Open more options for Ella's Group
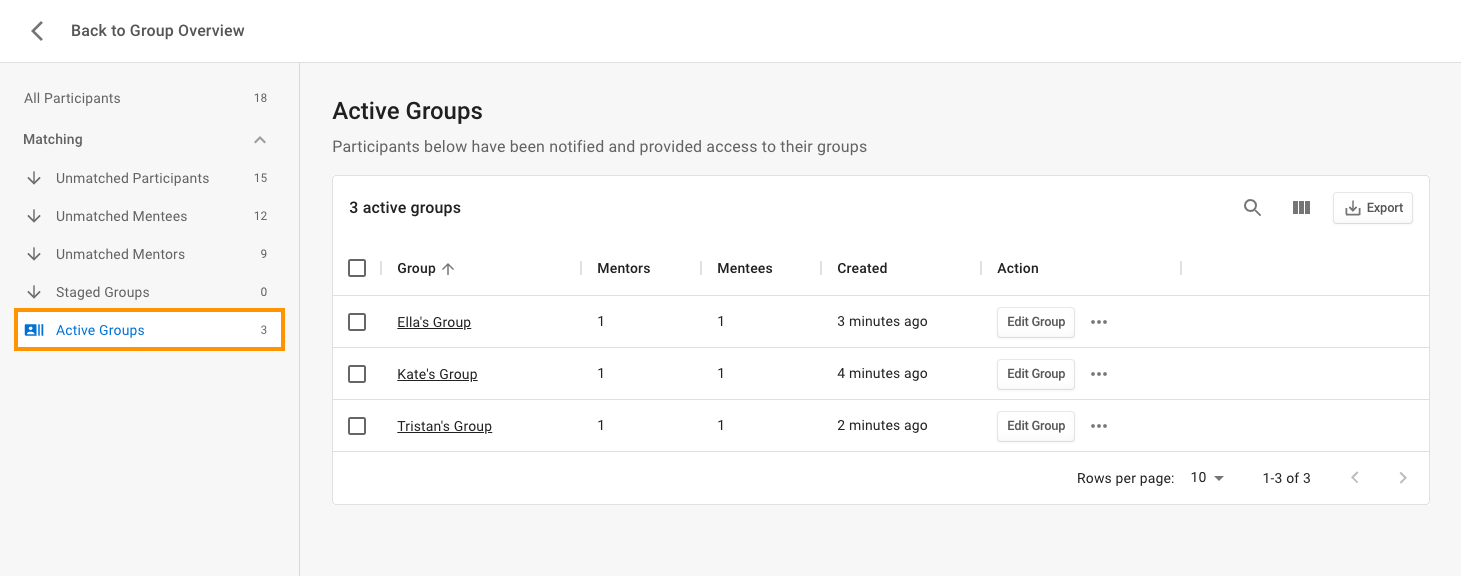Viewport: 1461px width, 576px height. [x=1099, y=322]
